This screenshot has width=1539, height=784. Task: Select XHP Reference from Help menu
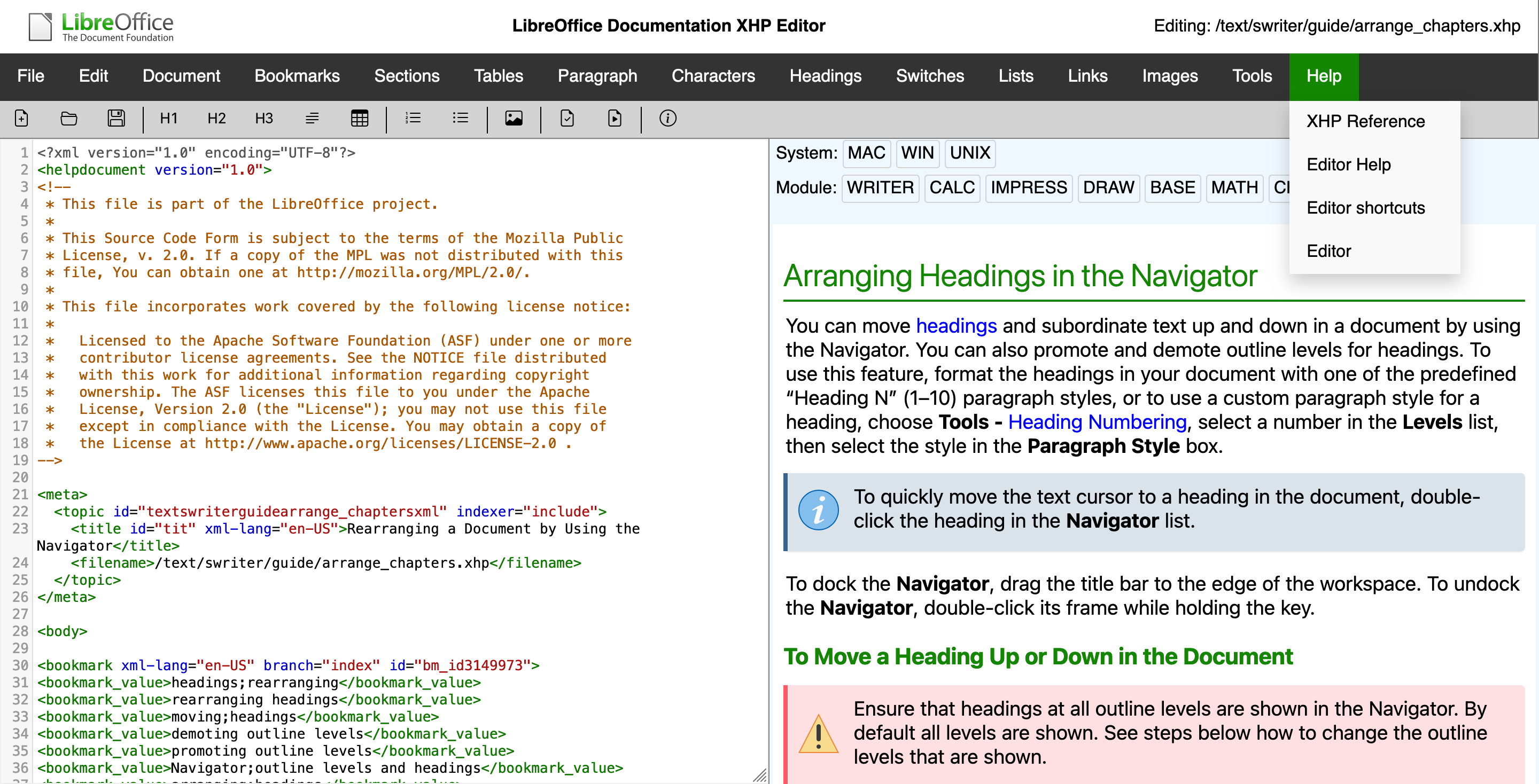click(x=1365, y=121)
